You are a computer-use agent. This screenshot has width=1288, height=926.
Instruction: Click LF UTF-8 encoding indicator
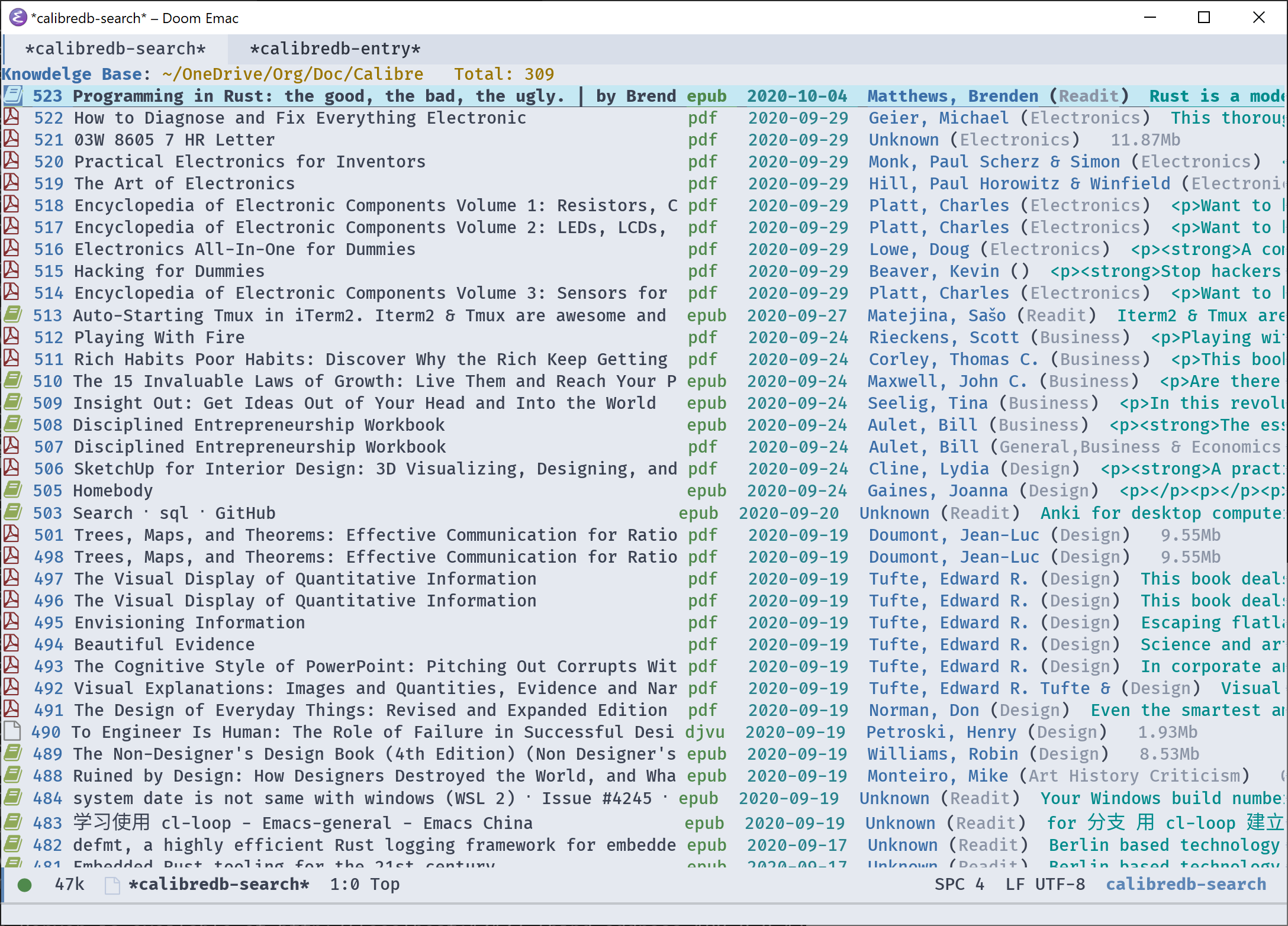pos(1045,885)
